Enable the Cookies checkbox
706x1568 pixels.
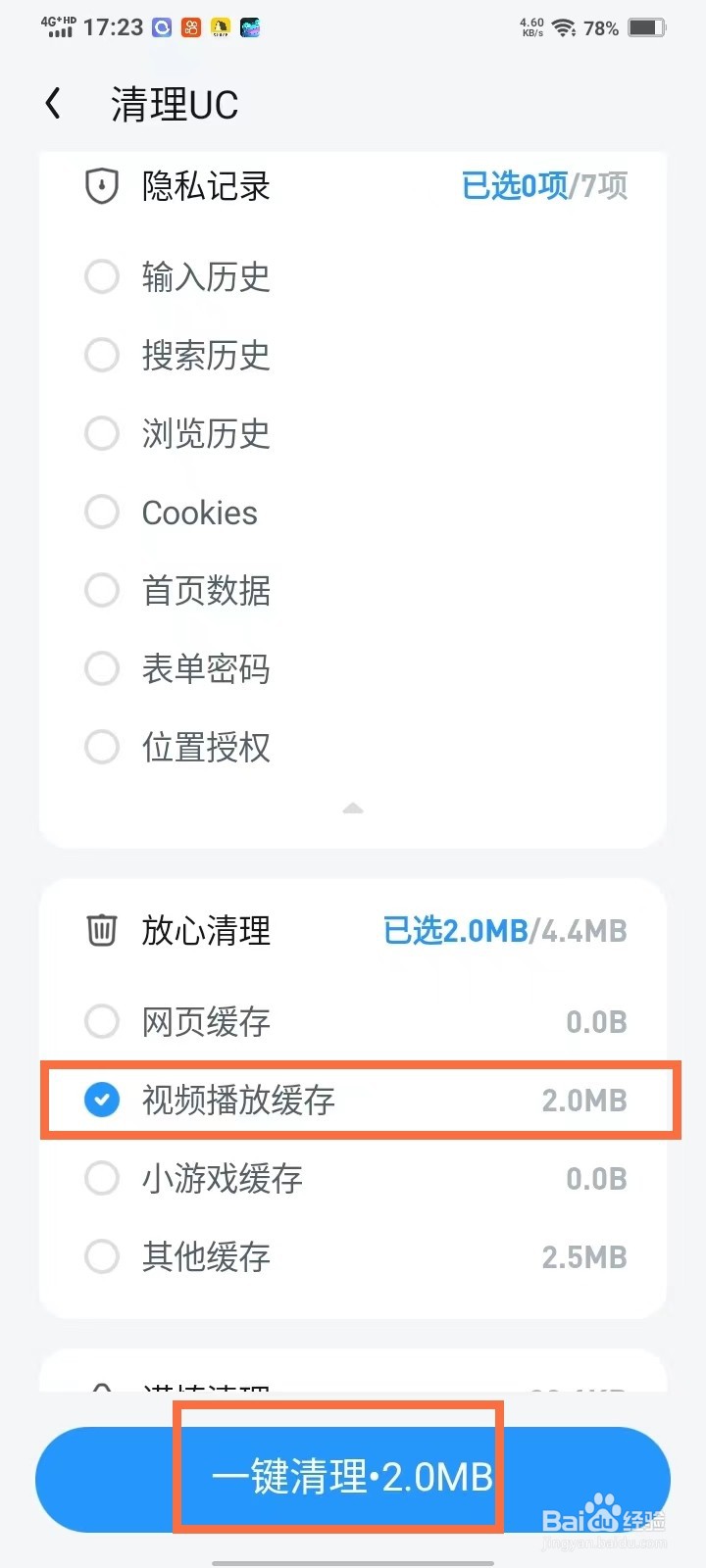click(x=102, y=512)
